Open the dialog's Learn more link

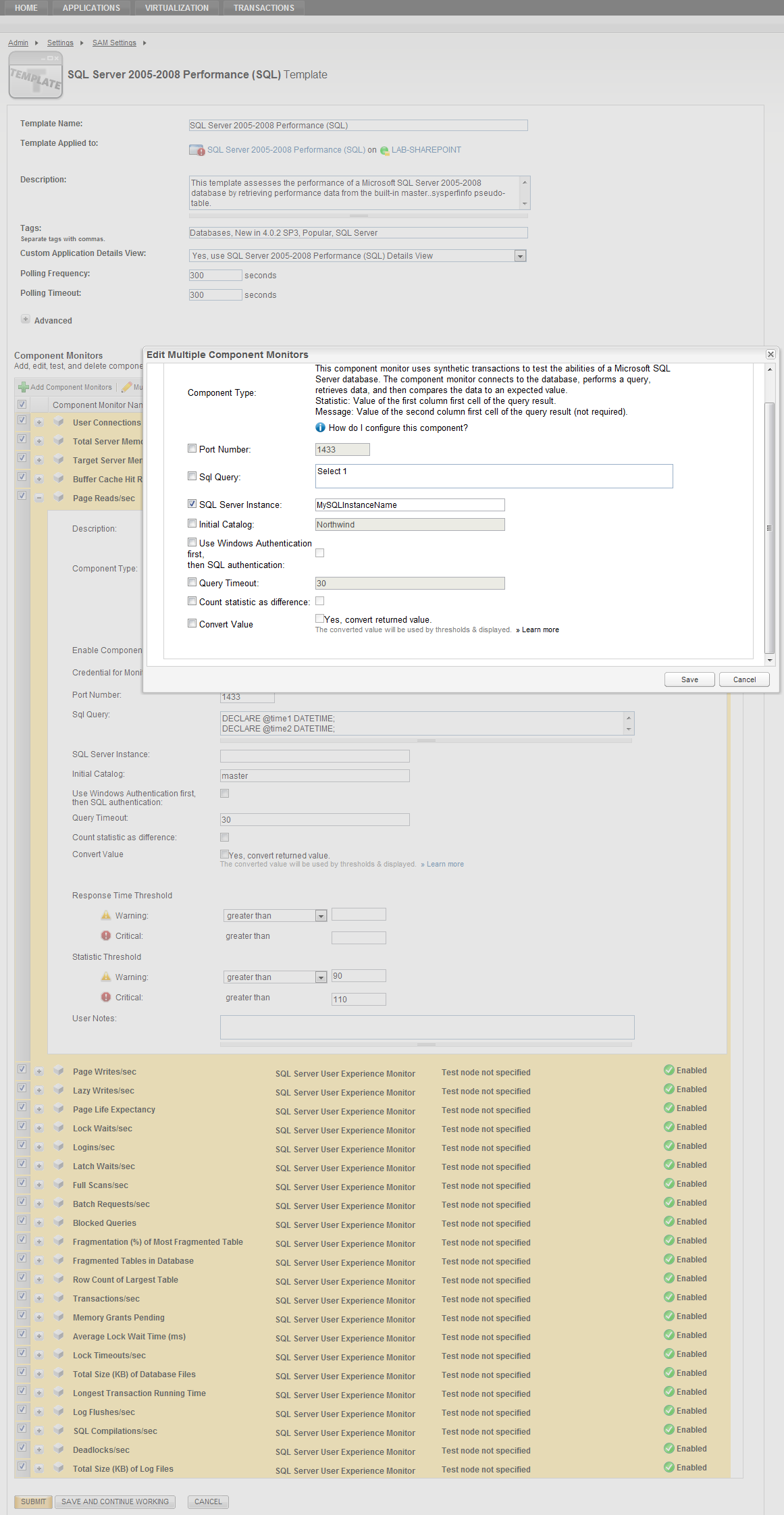(x=540, y=630)
